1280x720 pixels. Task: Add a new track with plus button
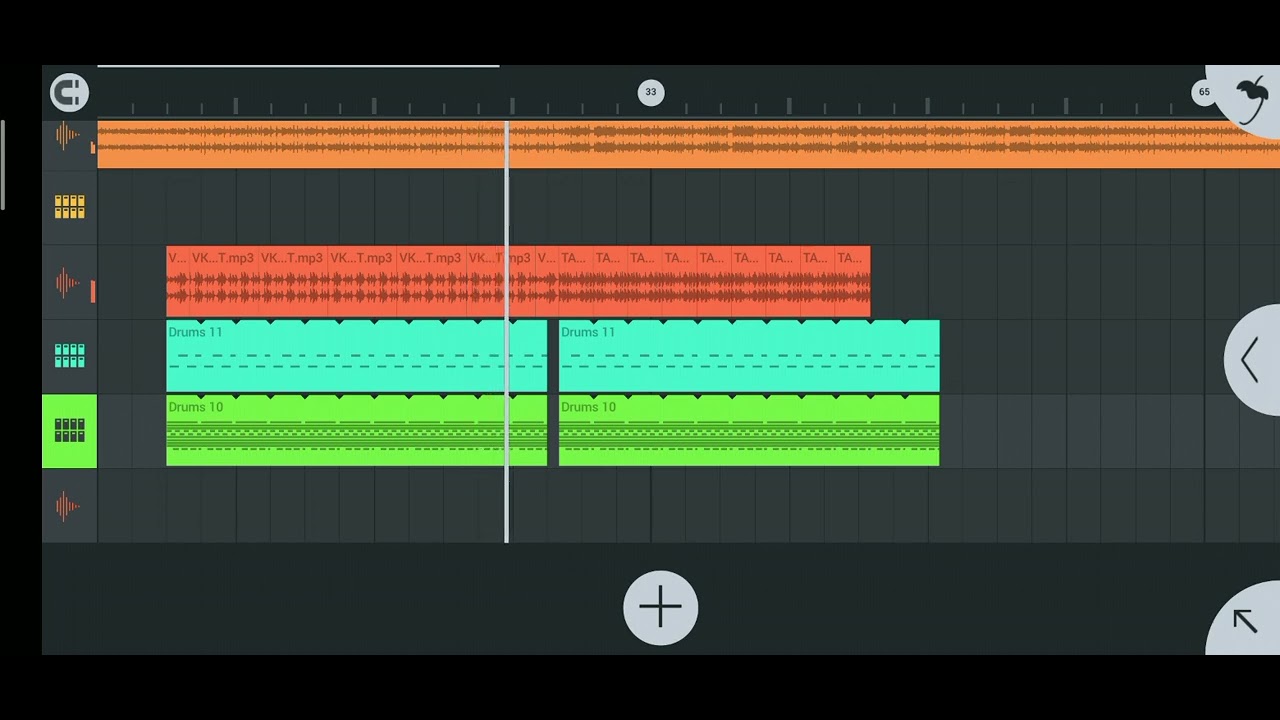click(660, 607)
